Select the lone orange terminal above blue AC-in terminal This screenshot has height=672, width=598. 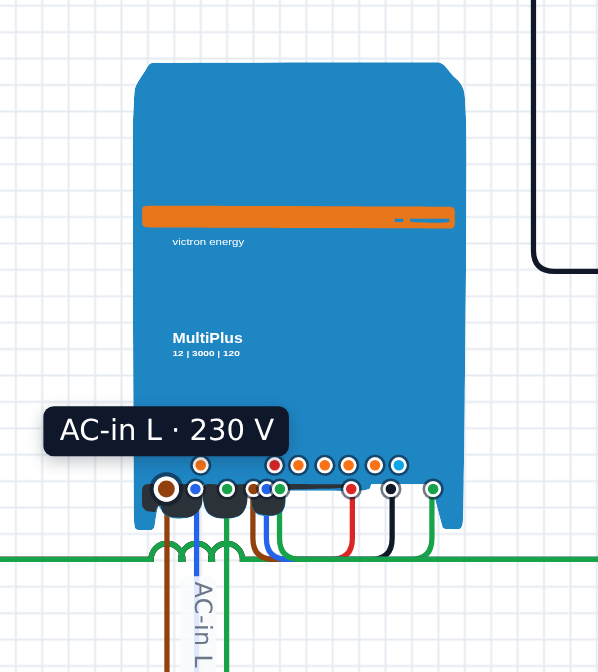[x=201, y=465]
